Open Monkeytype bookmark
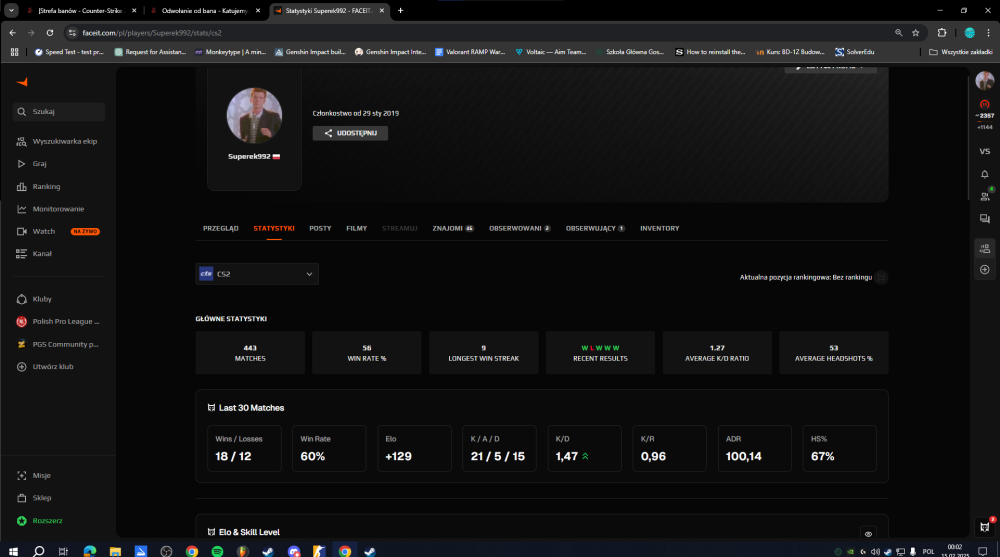The width and height of the screenshot is (1000, 557). (230, 52)
